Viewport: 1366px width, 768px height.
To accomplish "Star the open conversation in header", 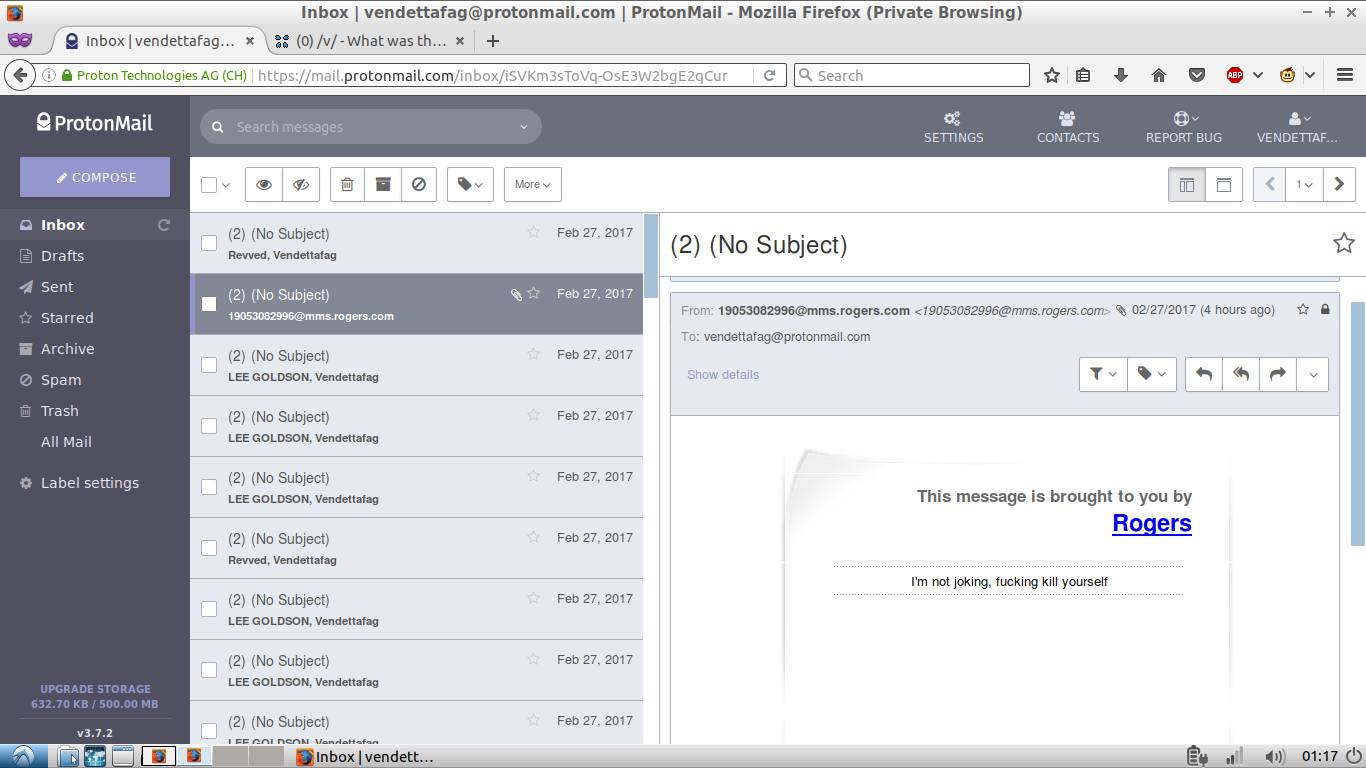I will pos(1344,243).
